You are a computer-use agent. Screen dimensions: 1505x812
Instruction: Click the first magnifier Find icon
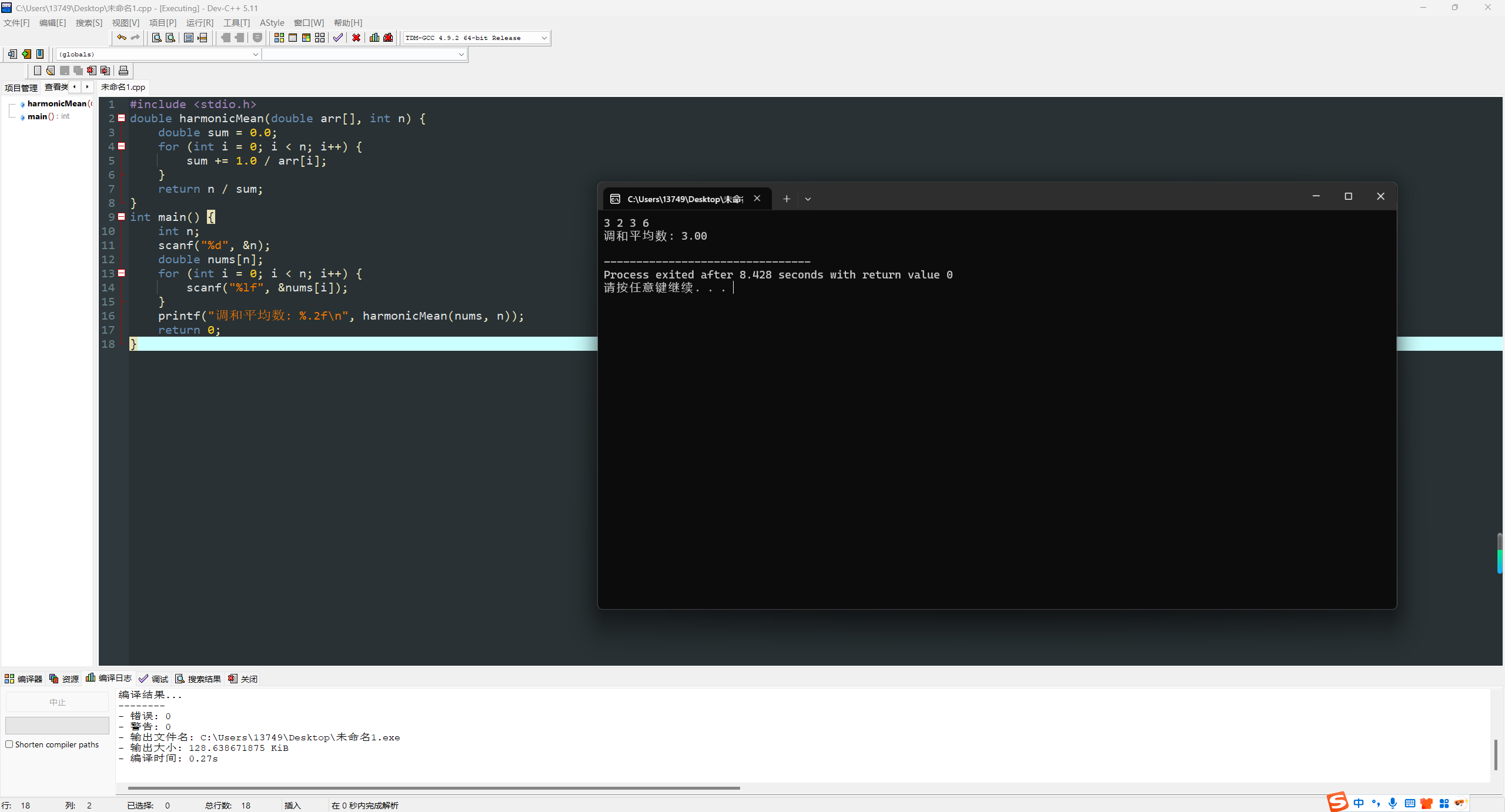pyautogui.click(x=156, y=38)
